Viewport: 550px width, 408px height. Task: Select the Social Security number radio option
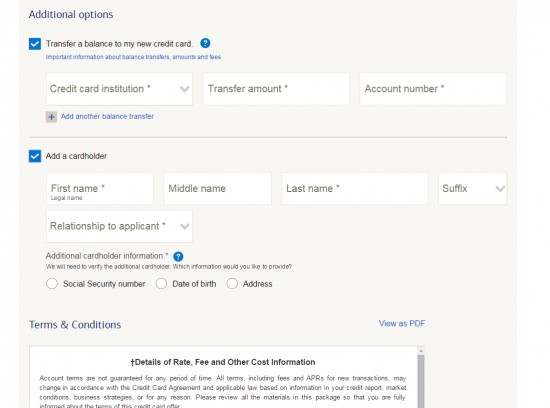(52, 283)
